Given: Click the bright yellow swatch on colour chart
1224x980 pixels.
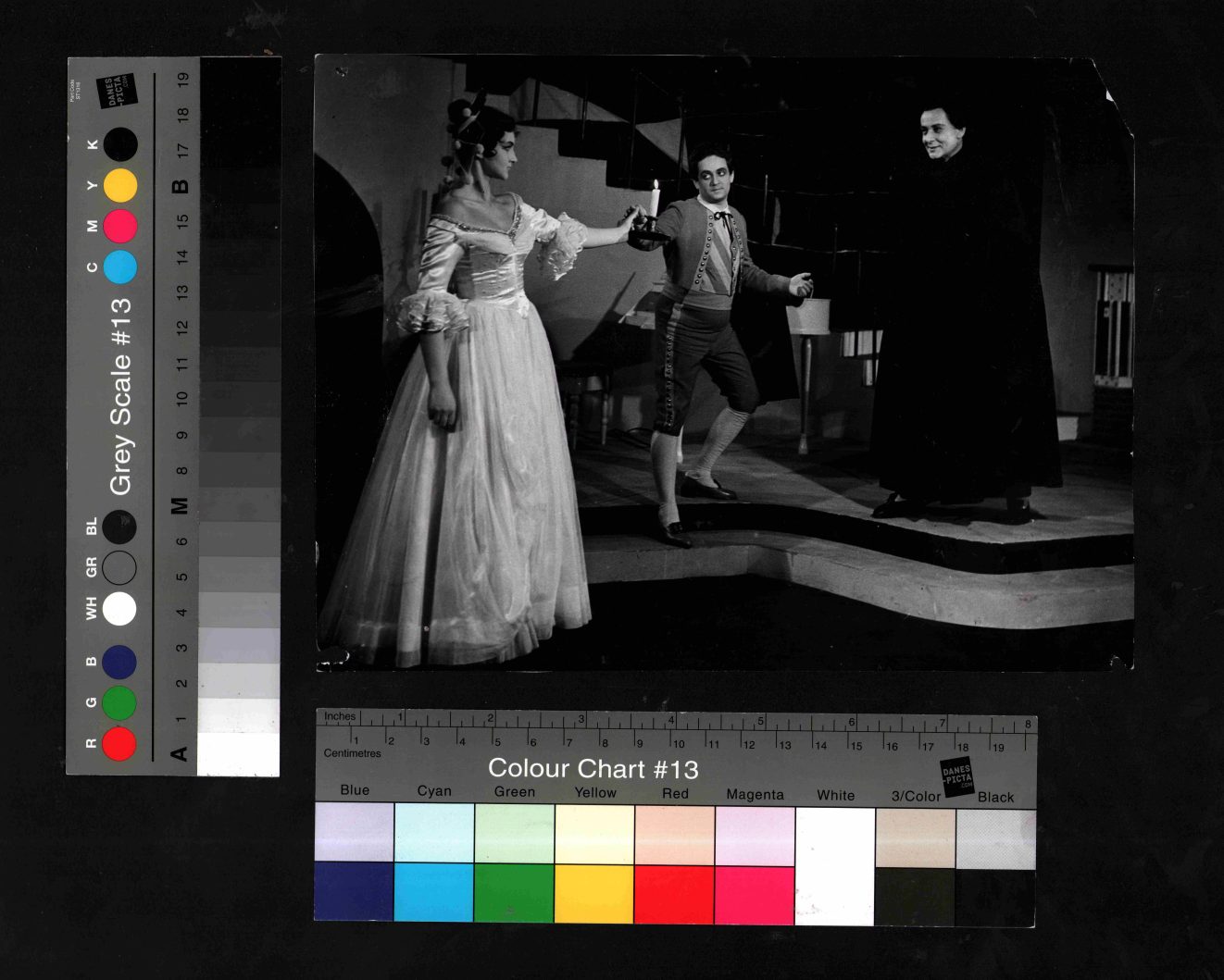Looking at the screenshot, I should [x=594, y=892].
